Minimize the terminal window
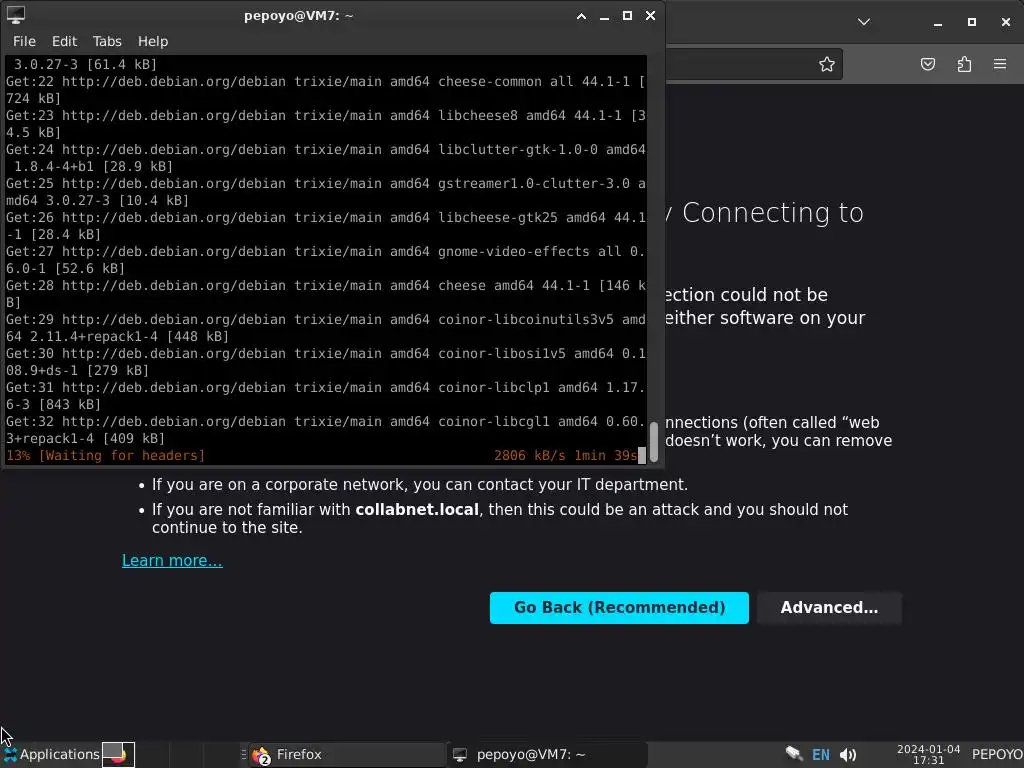The width and height of the screenshot is (1024, 768). (x=604, y=16)
